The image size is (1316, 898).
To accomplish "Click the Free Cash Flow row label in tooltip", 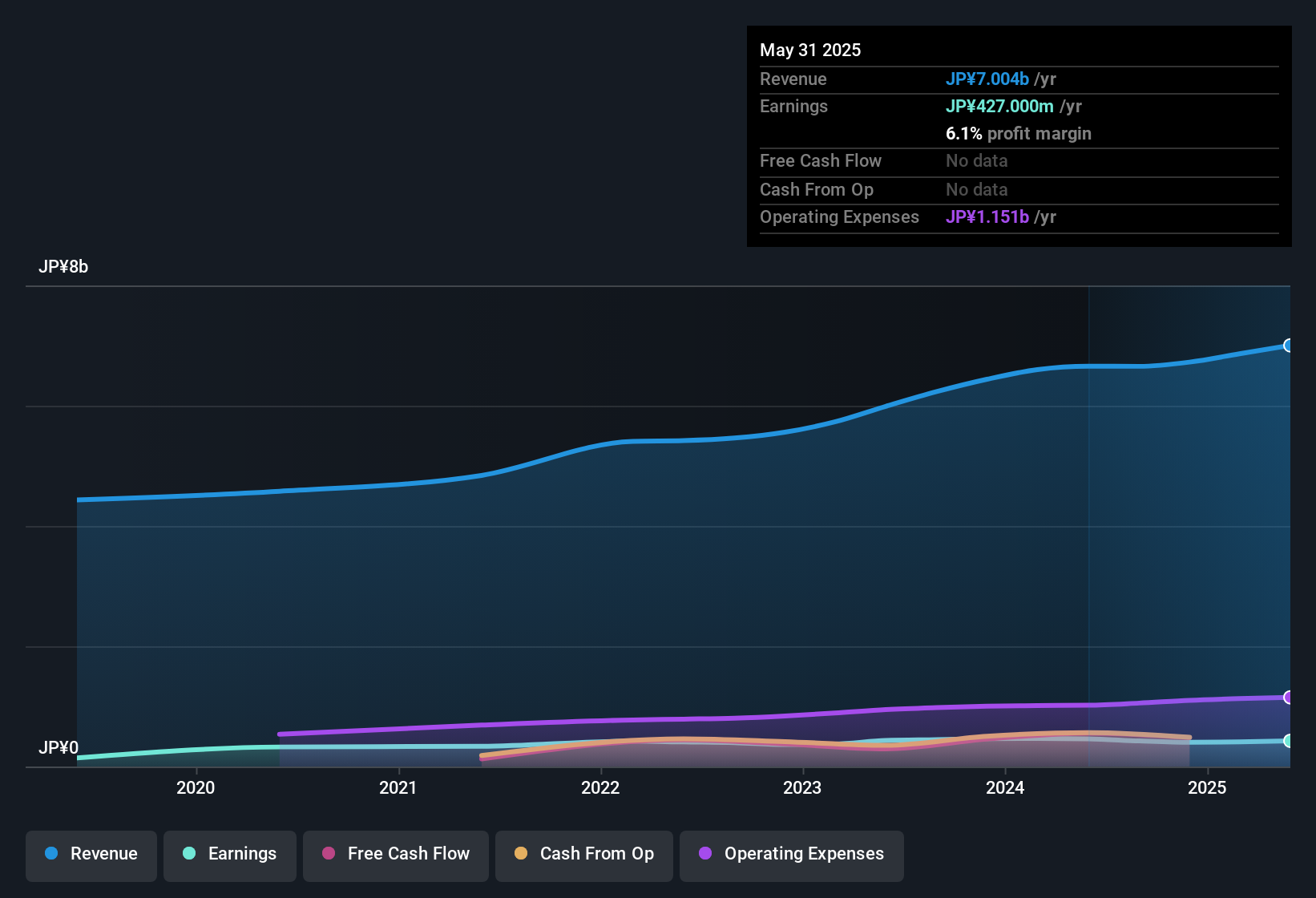I will (821, 160).
